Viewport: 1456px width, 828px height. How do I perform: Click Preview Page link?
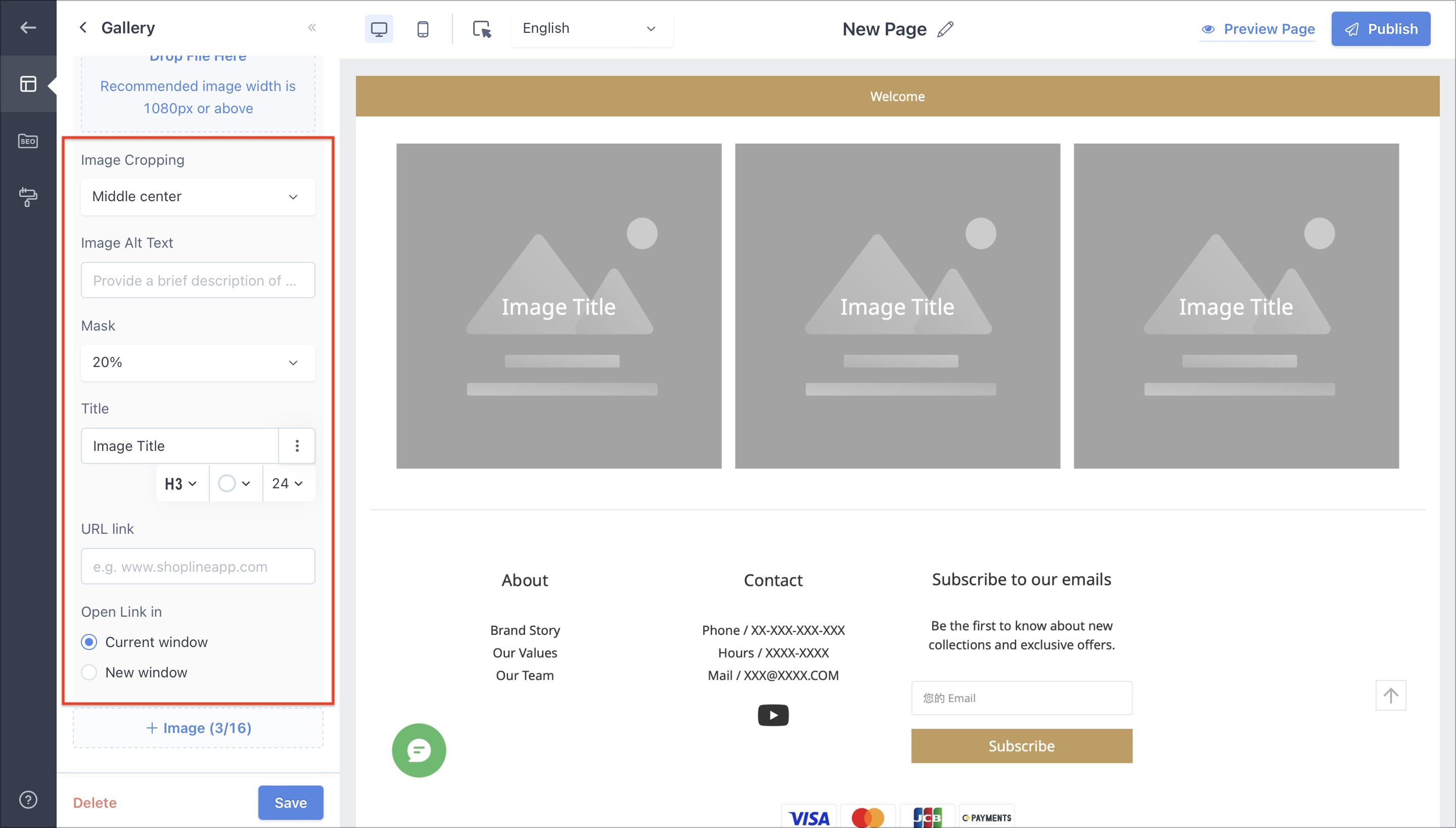(x=1257, y=28)
